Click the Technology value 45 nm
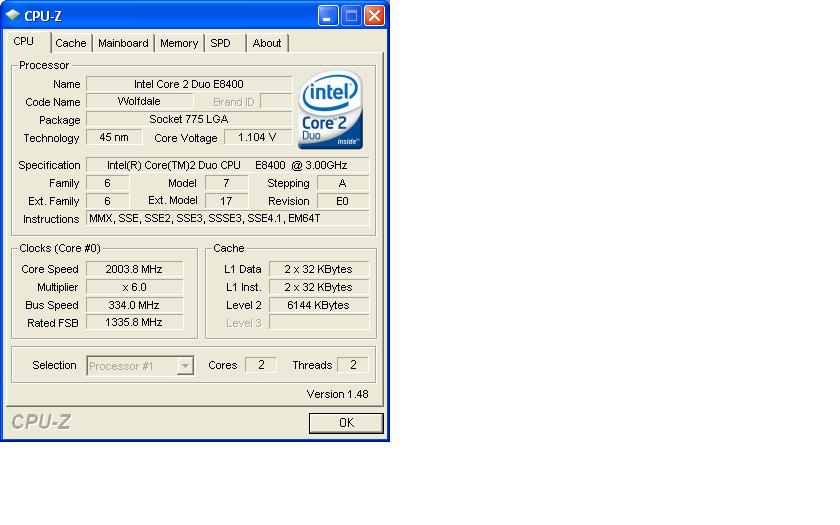840x525 pixels. coord(114,137)
